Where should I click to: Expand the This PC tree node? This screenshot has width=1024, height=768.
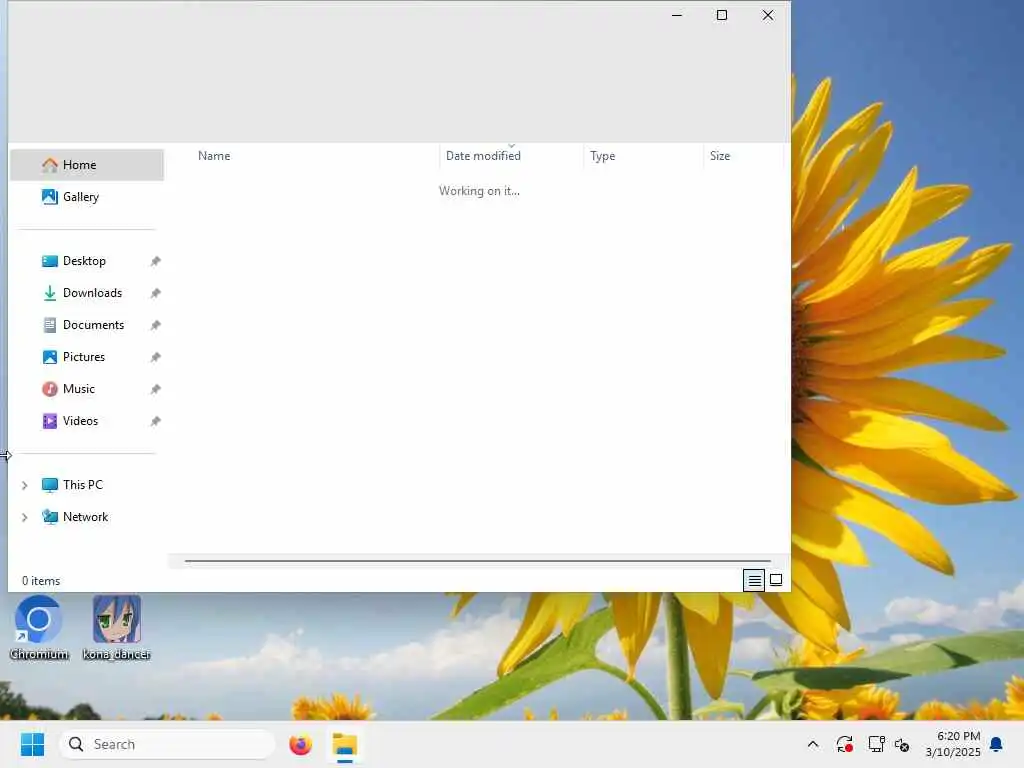click(25, 485)
